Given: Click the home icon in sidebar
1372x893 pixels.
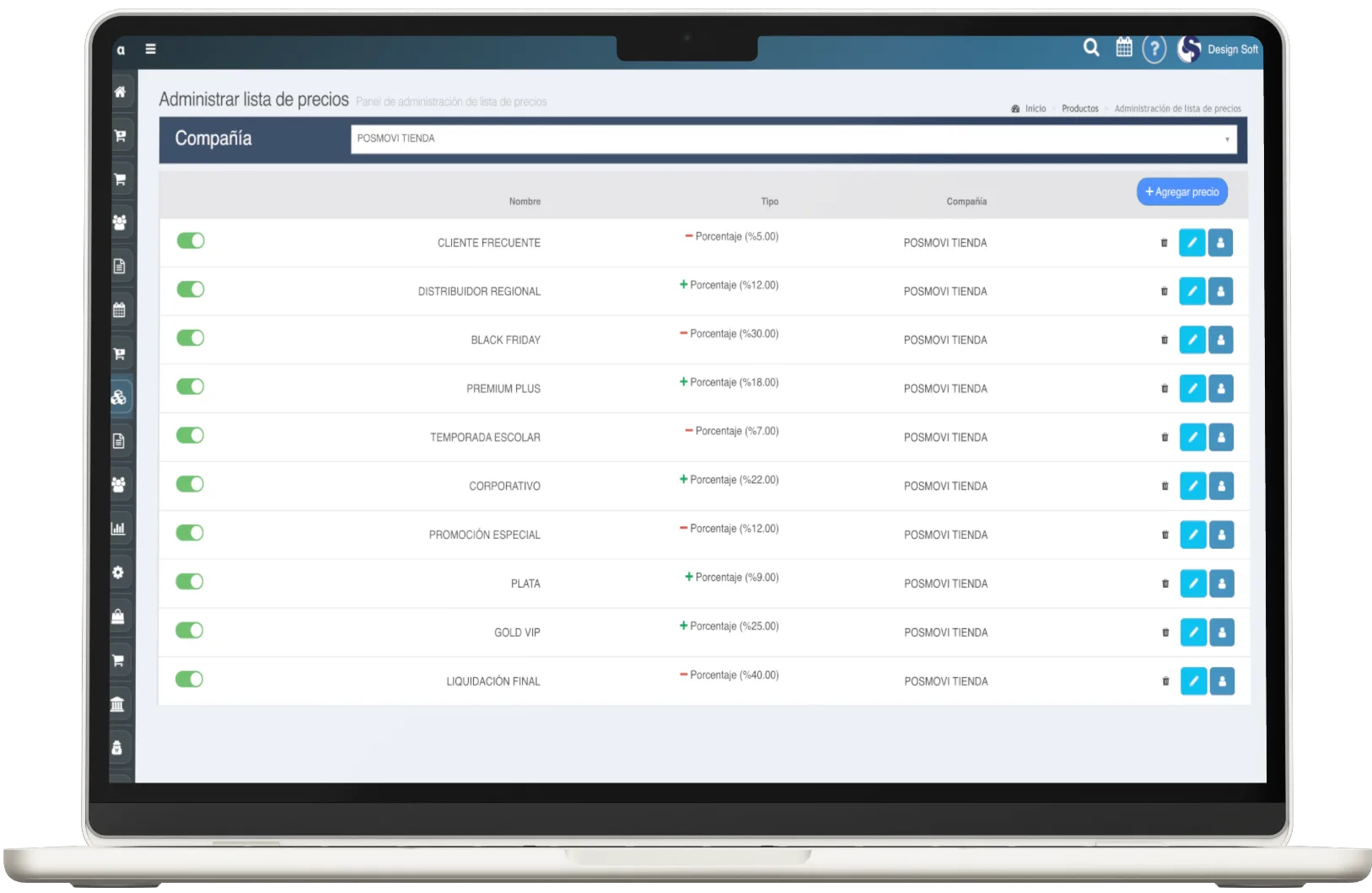Looking at the screenshot, I should (x=120, y=92).
